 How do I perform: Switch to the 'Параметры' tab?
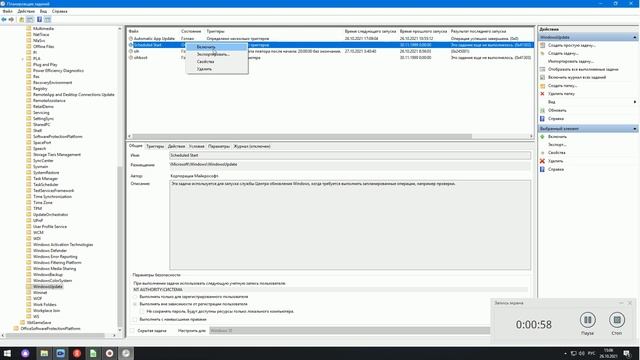pyautogui.click(x=219, y=146)
